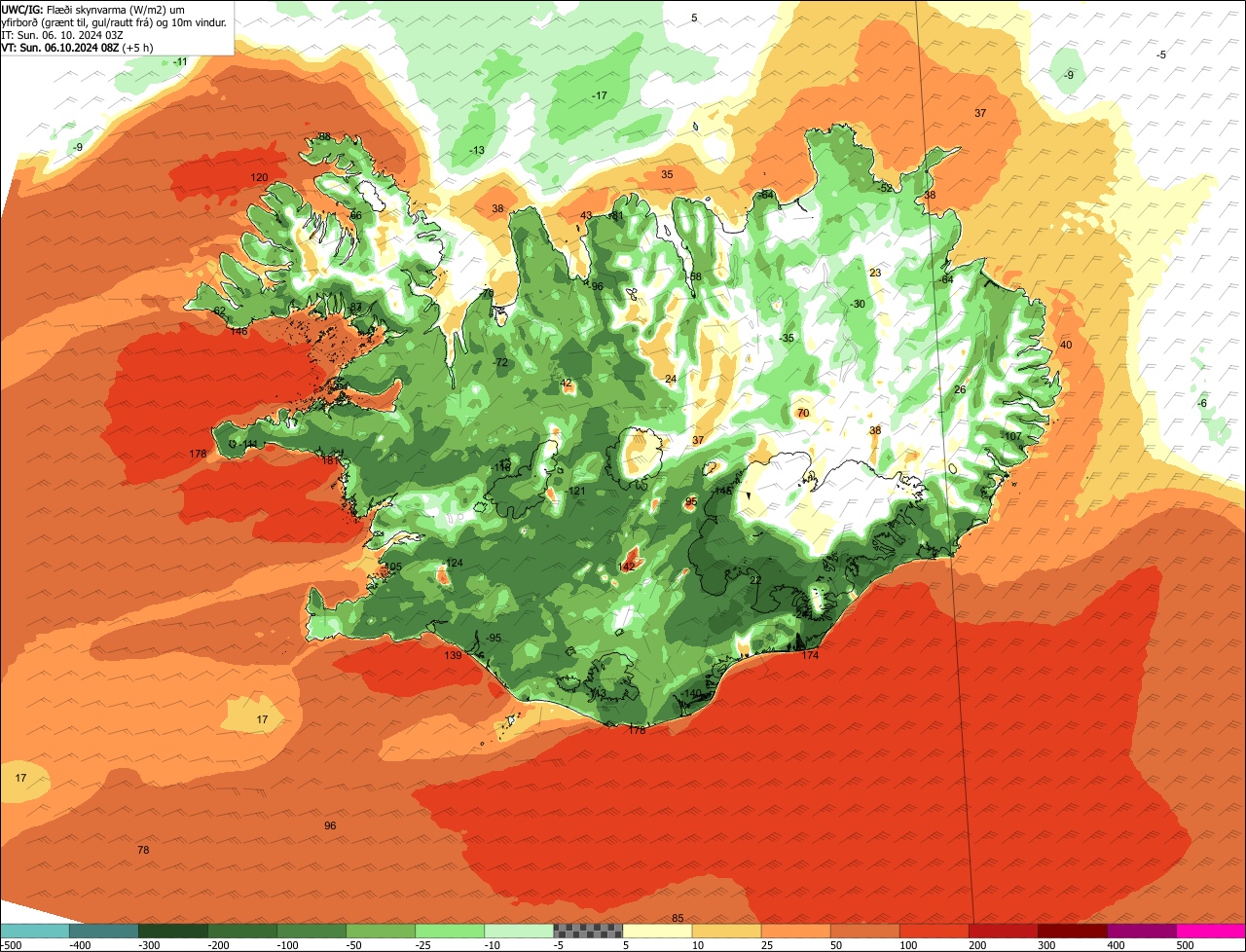Click the initial time 'IT: Sun. 06. 10. 2024 03Z'
The image size is (1246, 952).
pos(62,34)
